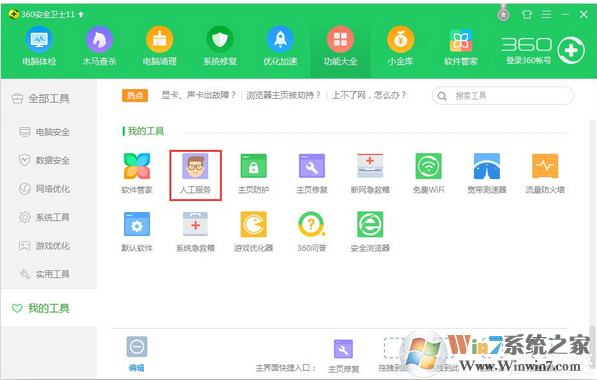The image size is (597, 380).
Task: Open link 上不了网，怎么办？
Action: pyautogui.click(x=369, y=95)
